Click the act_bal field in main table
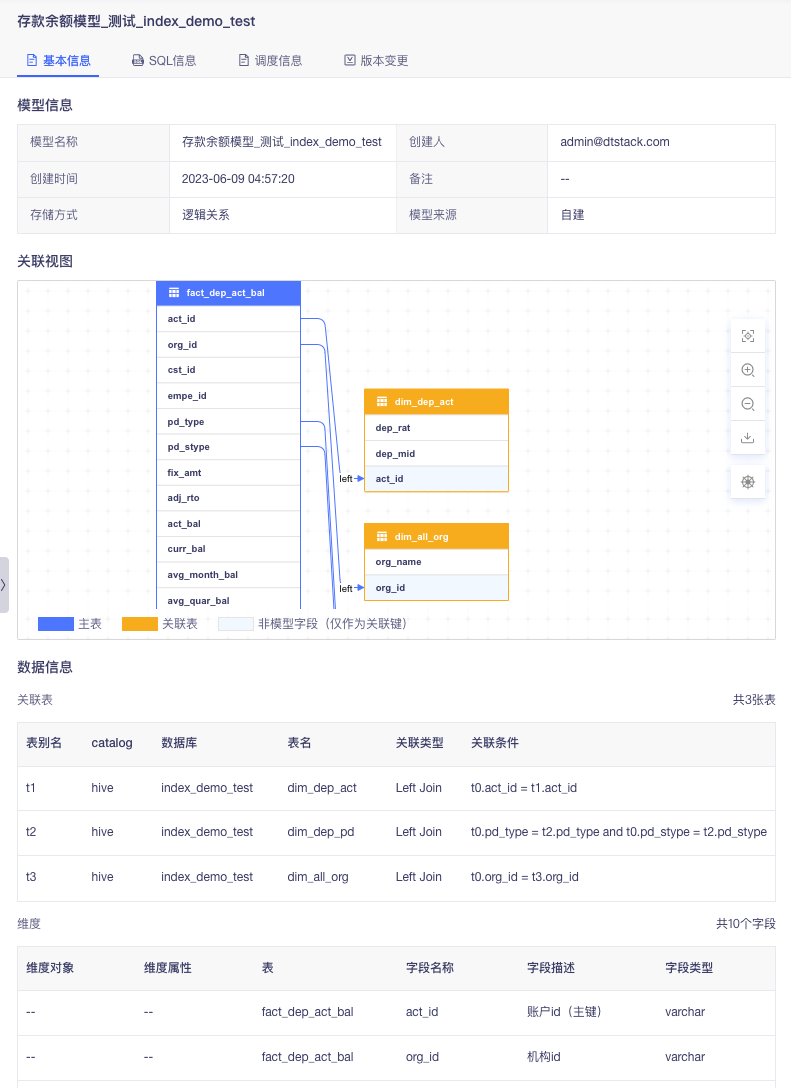The width and height of the screenshot is (791, 1088). (x=228, y=523)
